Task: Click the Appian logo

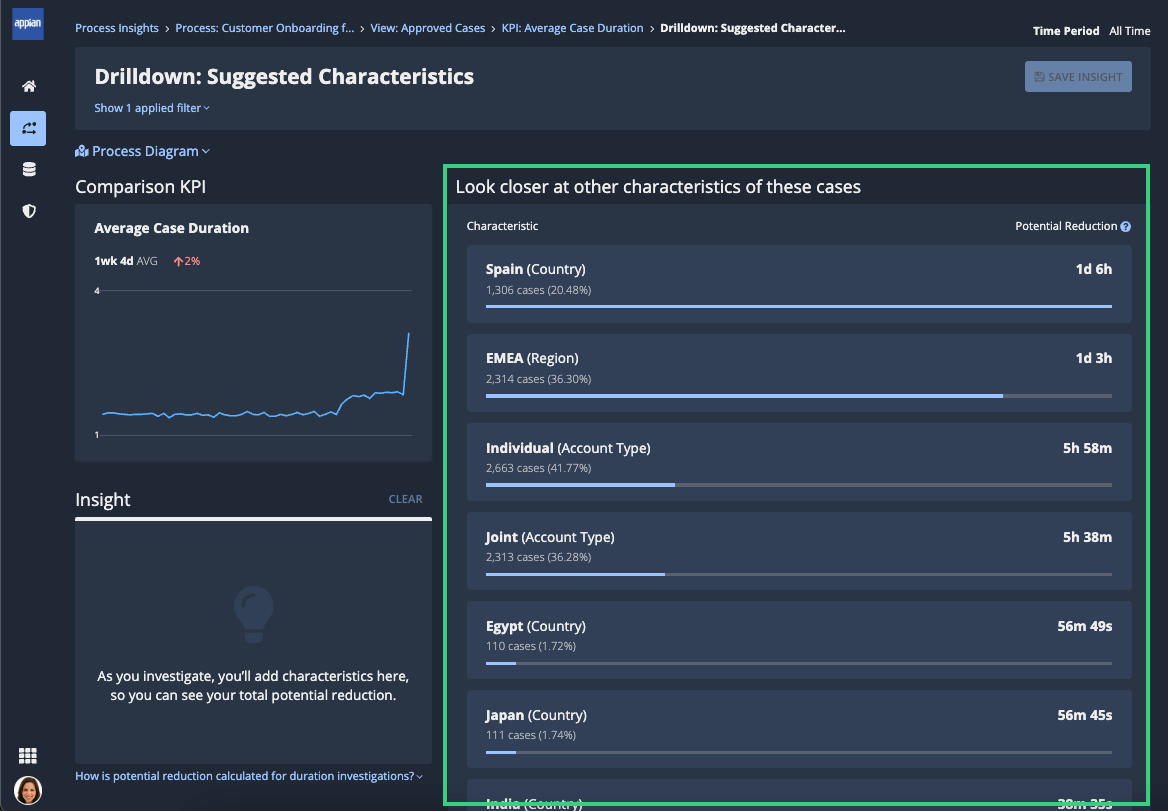Action: [28, 24]
